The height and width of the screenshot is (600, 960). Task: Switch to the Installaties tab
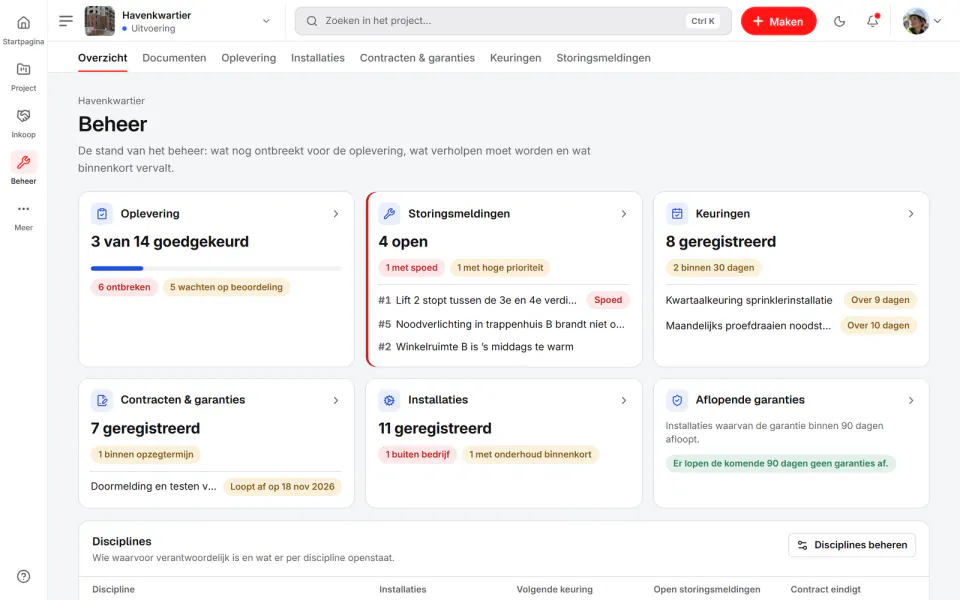[x=317, y=58]
